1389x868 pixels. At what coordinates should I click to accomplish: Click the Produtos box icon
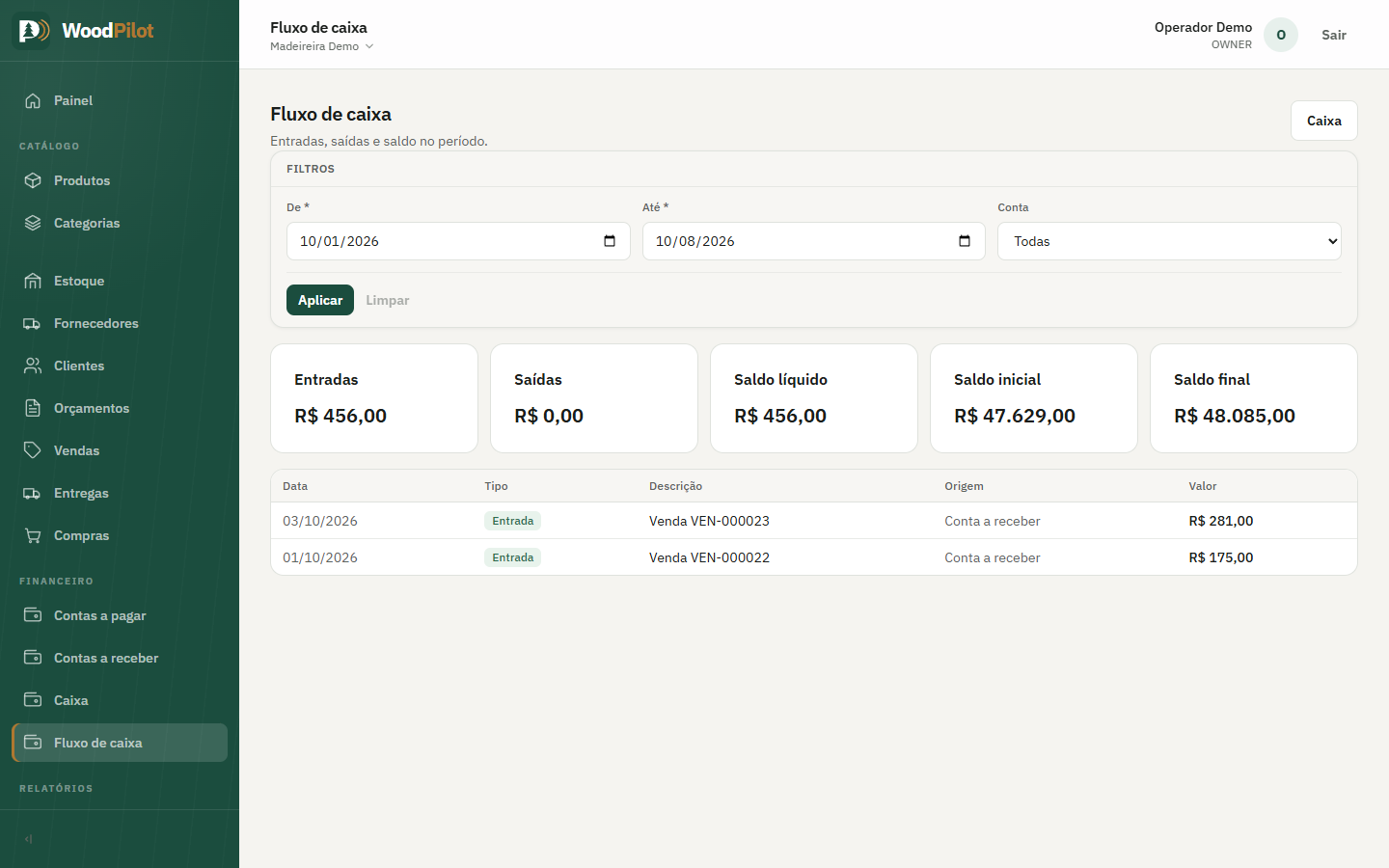pos(33,180)
